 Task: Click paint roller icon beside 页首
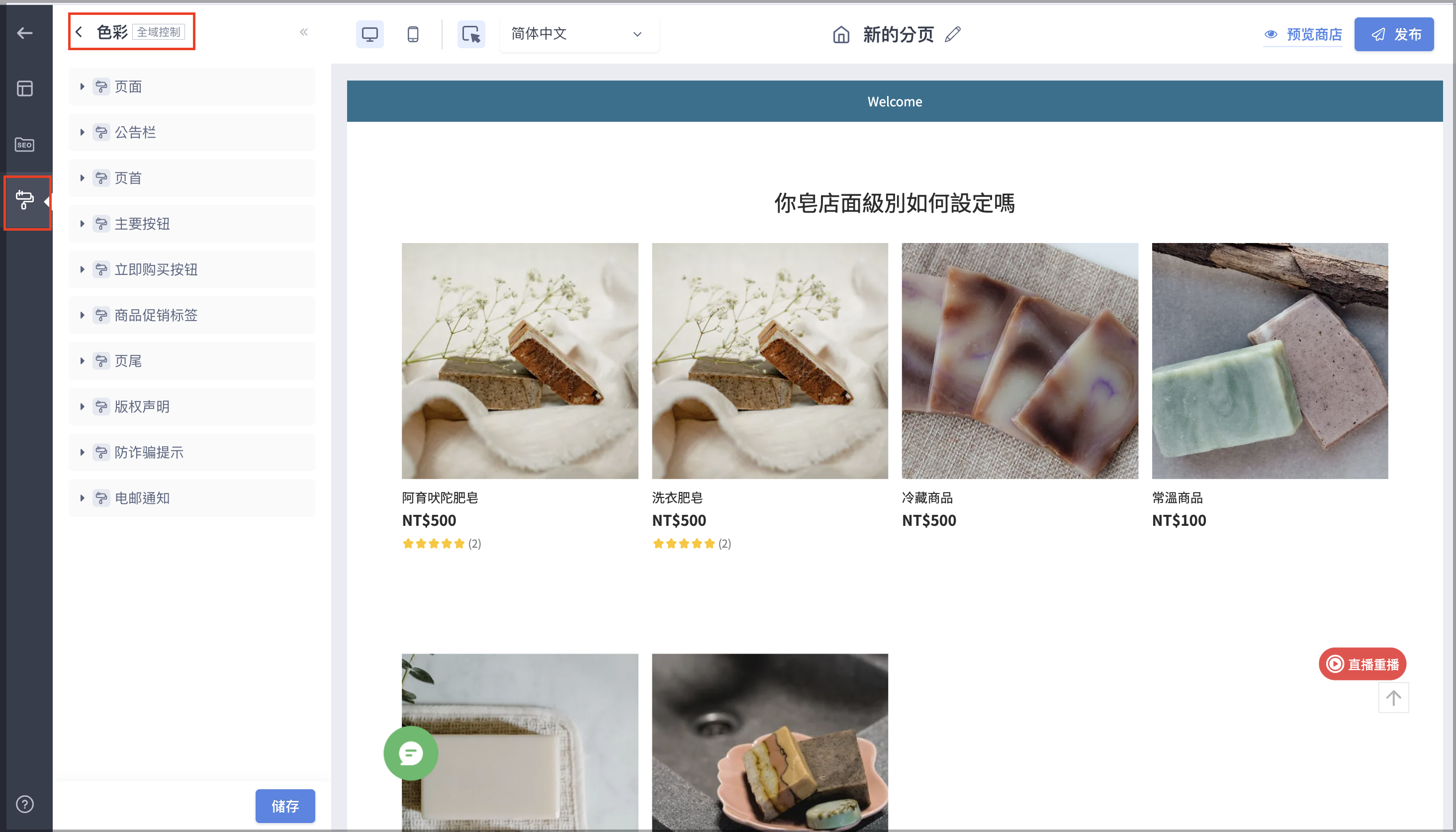(101, 178)
